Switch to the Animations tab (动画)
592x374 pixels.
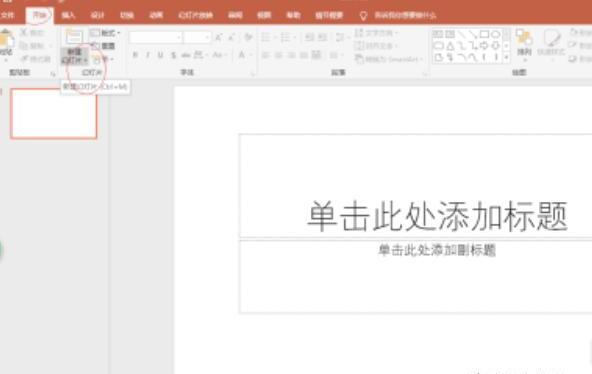tap(156, 15)
